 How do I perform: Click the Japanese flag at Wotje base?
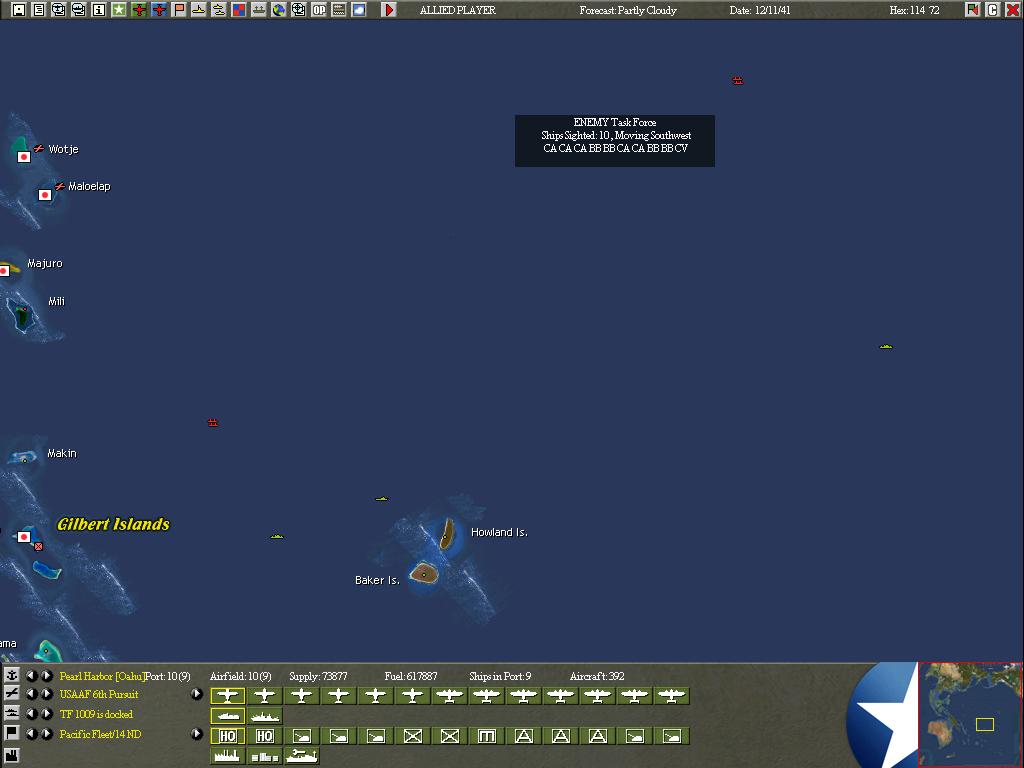24,157
